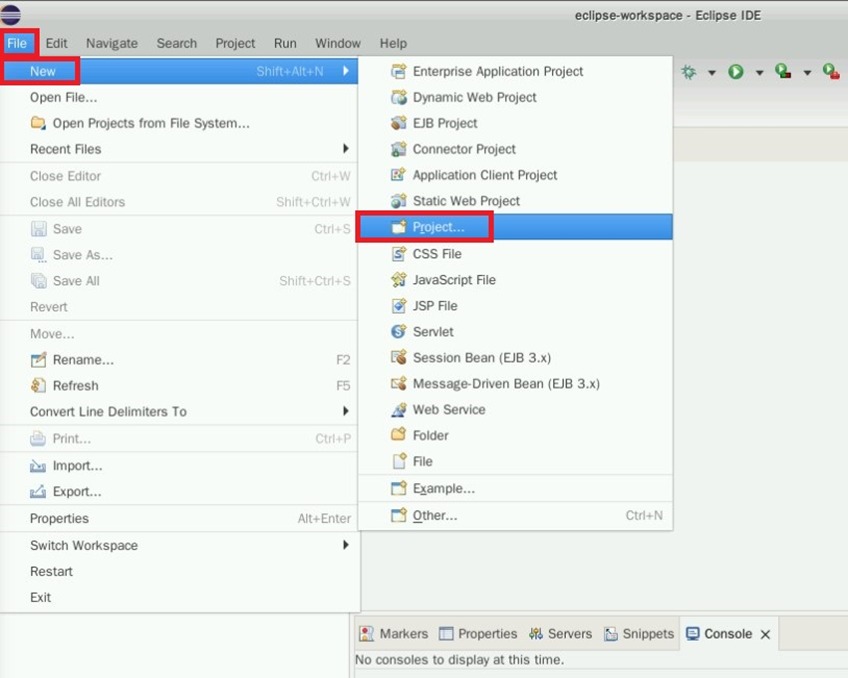This screenshot has height=678, width=848.
Task: Click the External Tools run icon
Action: (x=830, y=72)
